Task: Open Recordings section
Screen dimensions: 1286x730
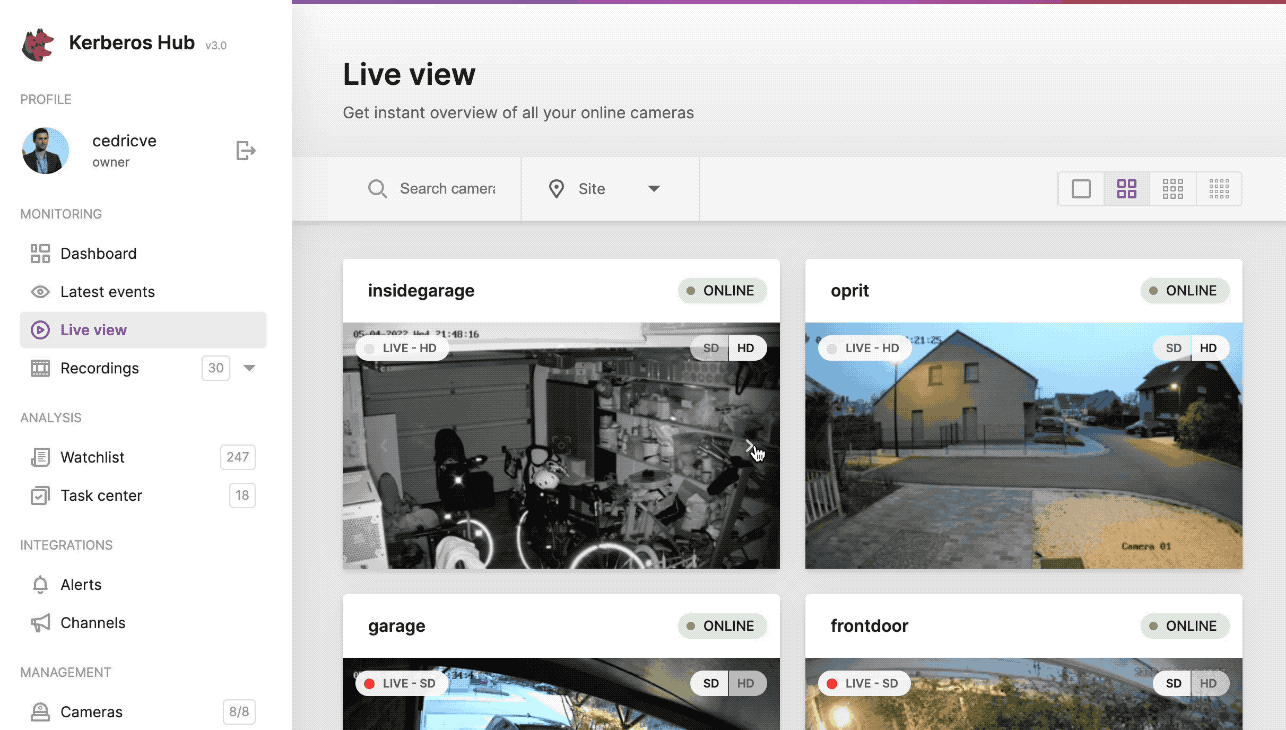Action: tap(143, 368)
